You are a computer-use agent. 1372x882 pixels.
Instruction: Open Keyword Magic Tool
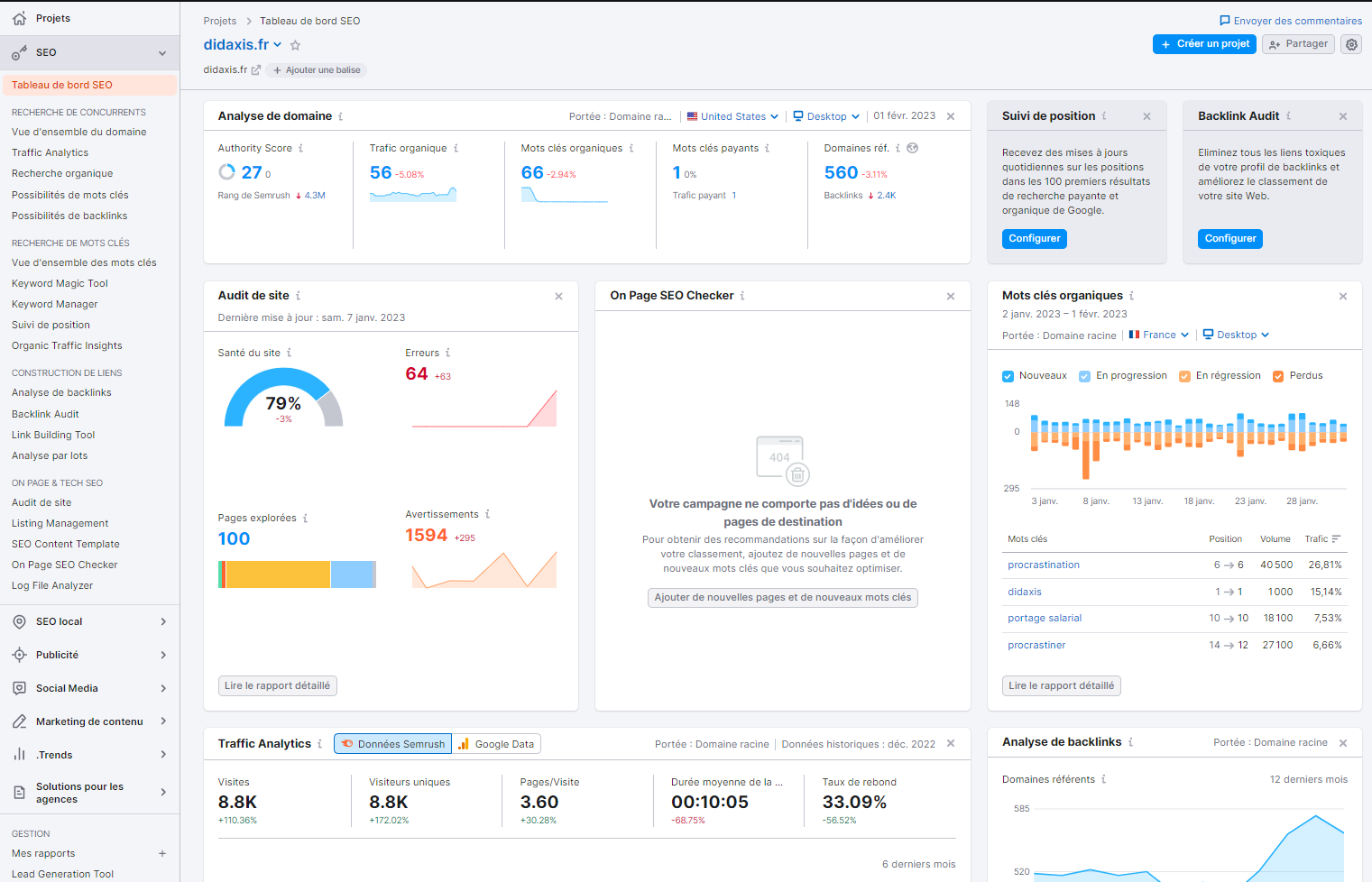60,283
